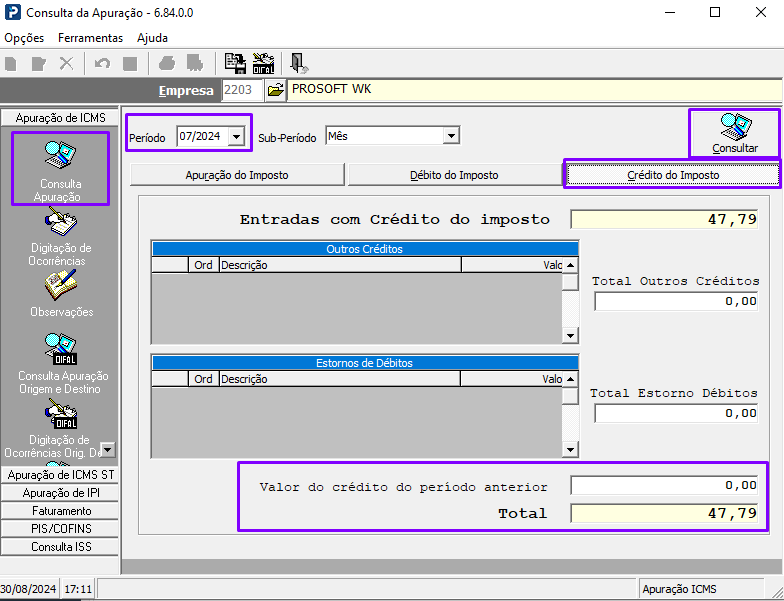Click the Ord column header in Outros Créditos

[204, 265]
